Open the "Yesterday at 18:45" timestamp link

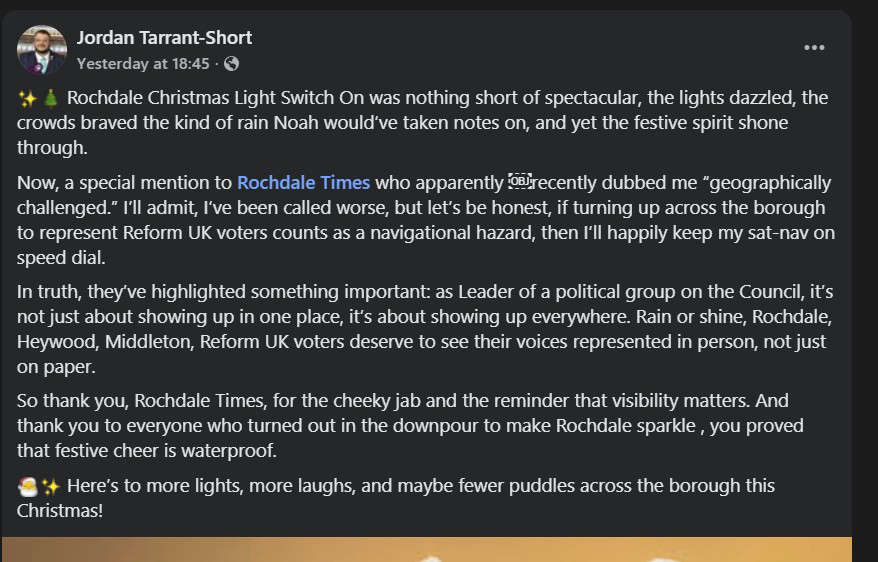point(143,63)
